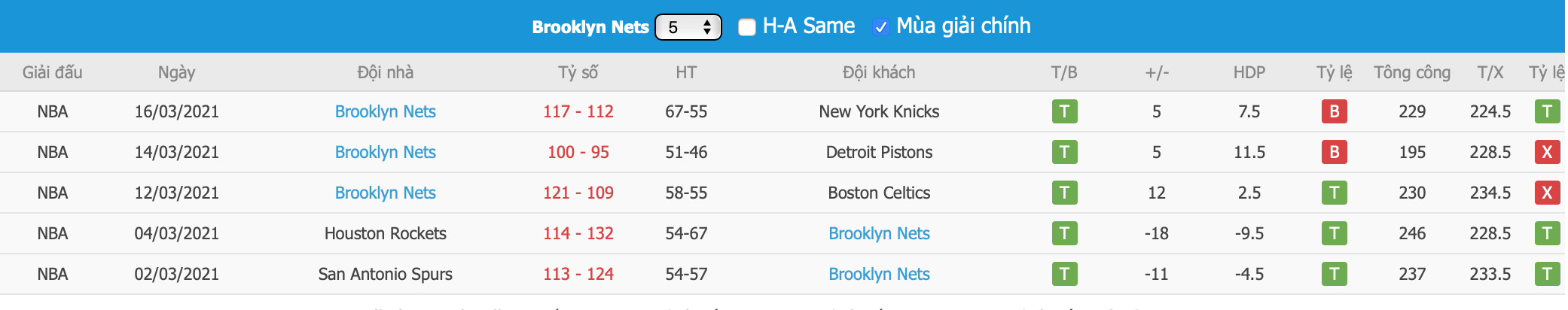Image resolution: width=1568 pixels, height=310 pixels.
Task: Click red X over/under badge for 14/03/2021
Action: pos(1547,152)
